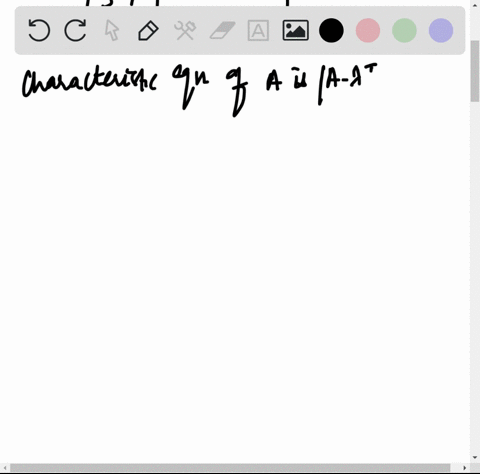Activate the text box tool
The height and width of the screenshot is (474, 480).
pyautogui.click(x=258, y=30)
